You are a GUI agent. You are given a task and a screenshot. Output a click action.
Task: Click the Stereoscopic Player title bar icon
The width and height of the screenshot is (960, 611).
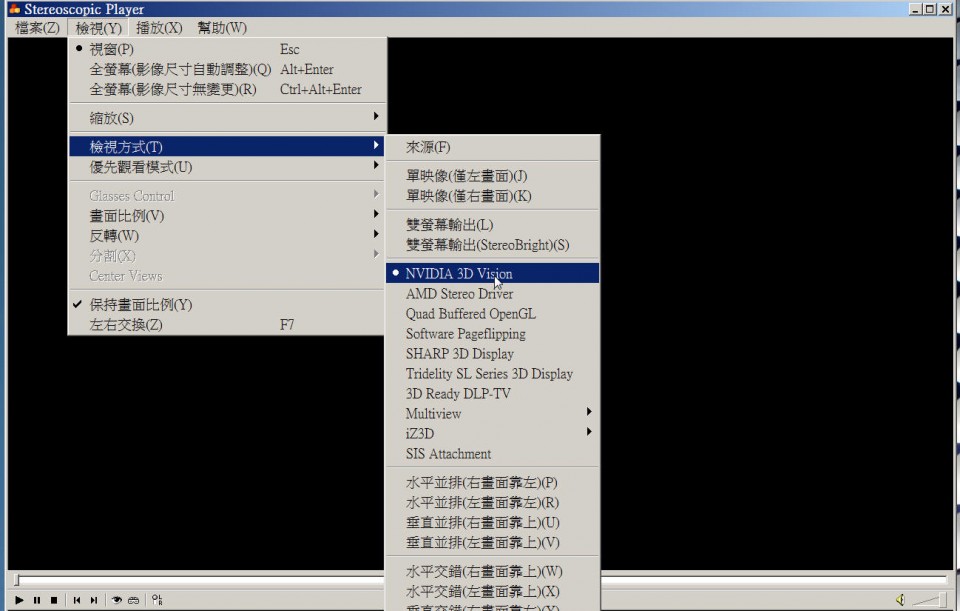point(13,9)
